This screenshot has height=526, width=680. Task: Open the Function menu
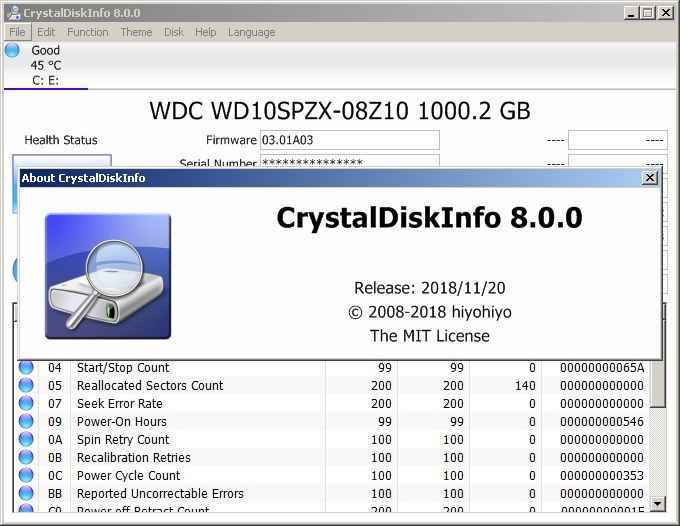(88, 32)
